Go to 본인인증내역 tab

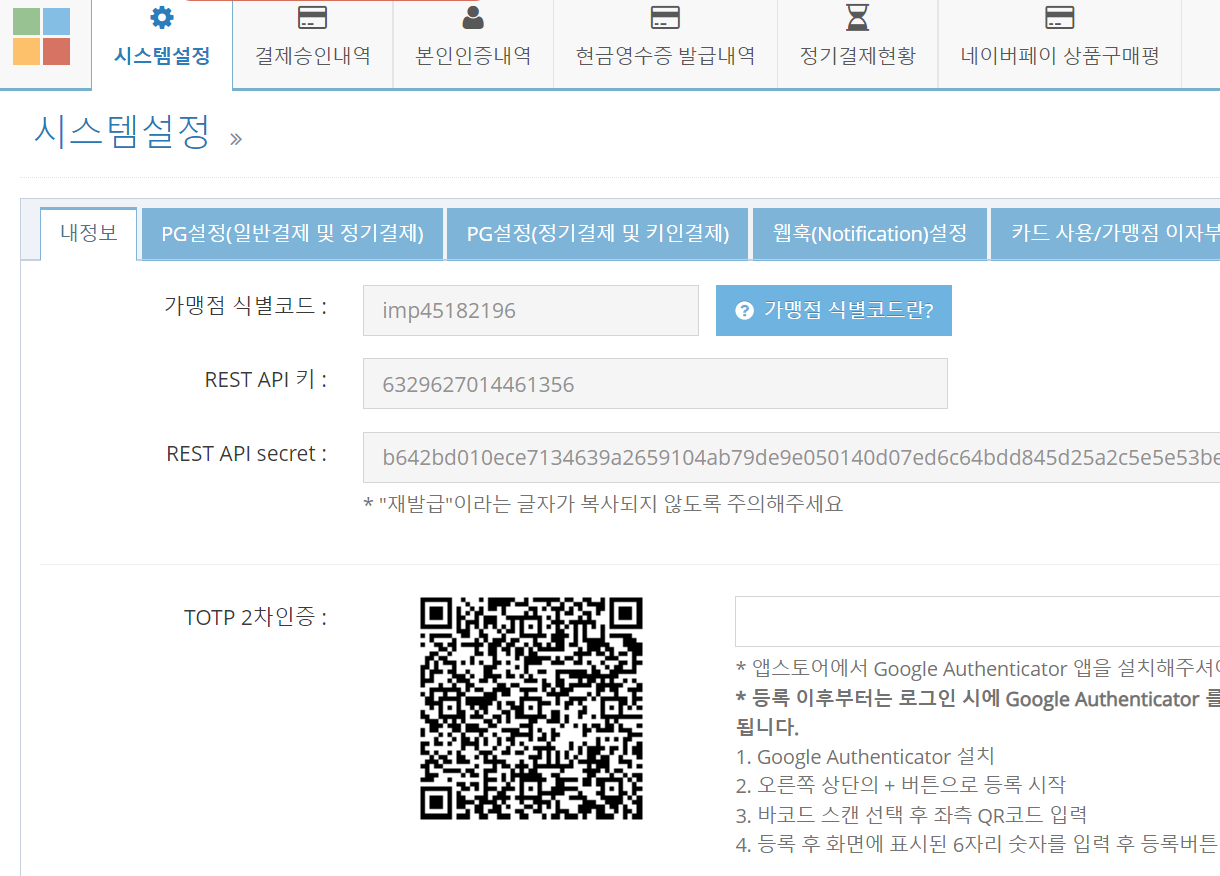point(473,45)
